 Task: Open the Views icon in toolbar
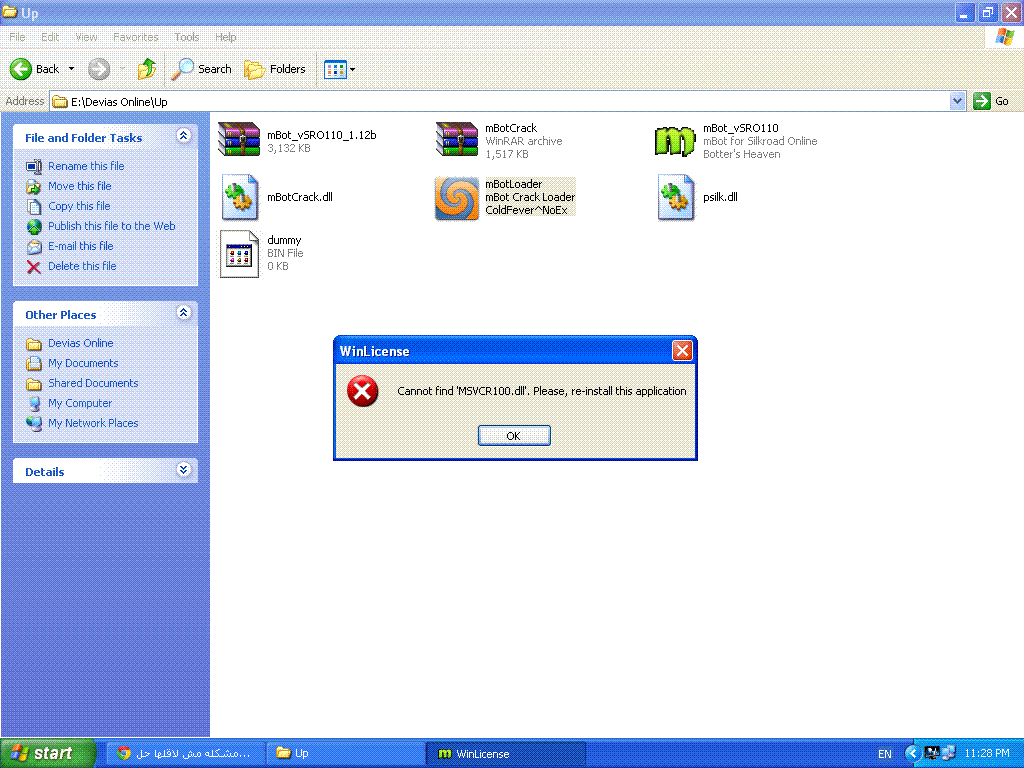(x=336, y=69)
